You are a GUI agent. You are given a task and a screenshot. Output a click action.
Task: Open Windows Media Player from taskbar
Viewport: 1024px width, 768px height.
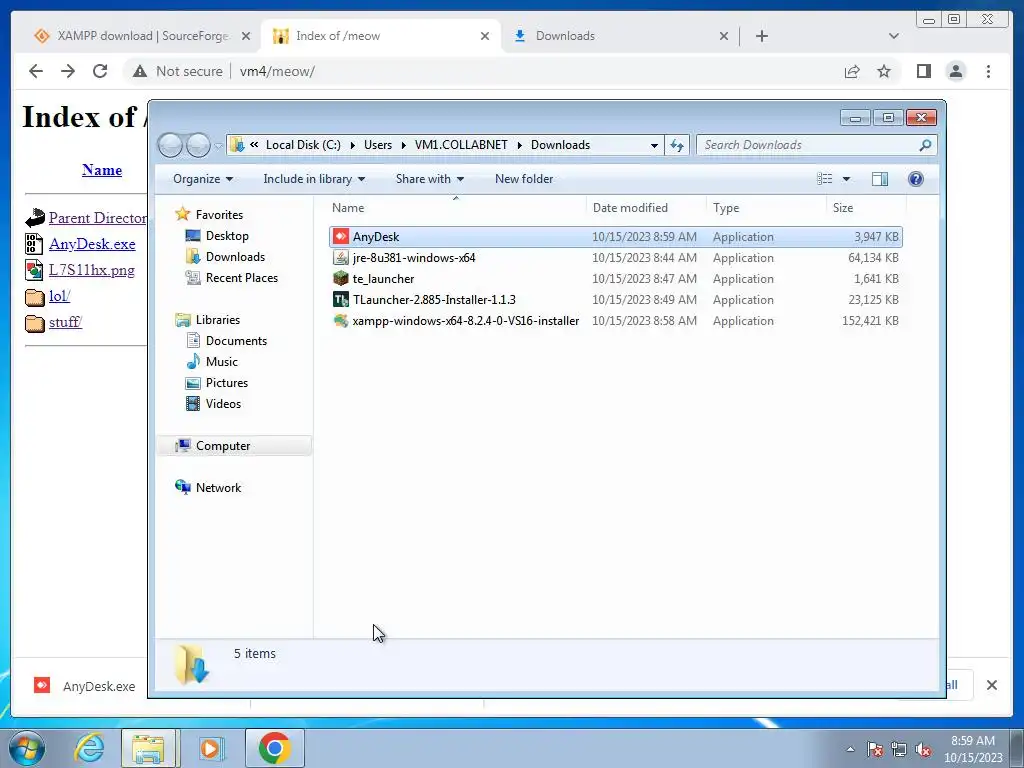click(x=211, y=748)
